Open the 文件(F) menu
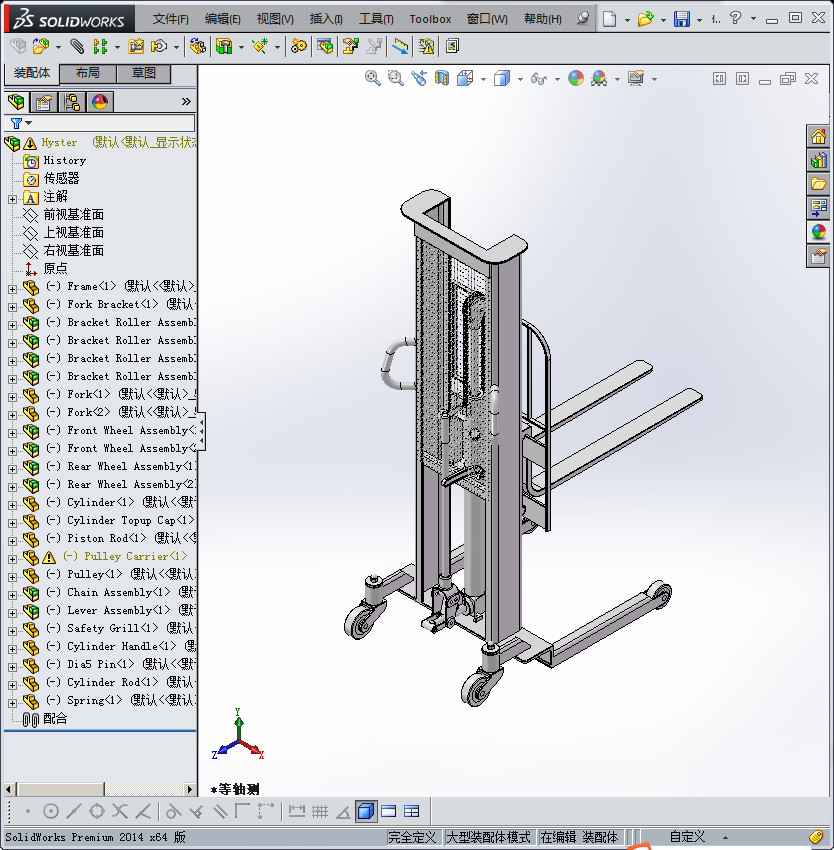 coord(170,20)
